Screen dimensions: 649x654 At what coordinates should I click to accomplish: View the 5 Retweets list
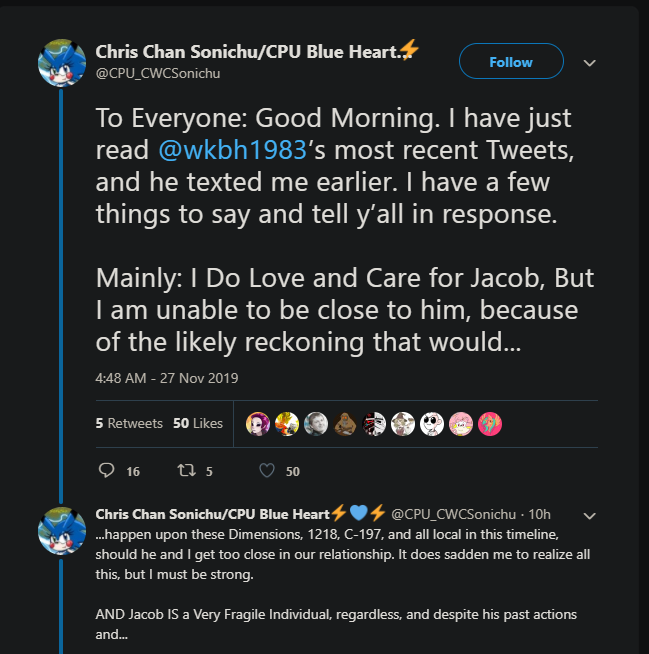(x=129, y=423)
